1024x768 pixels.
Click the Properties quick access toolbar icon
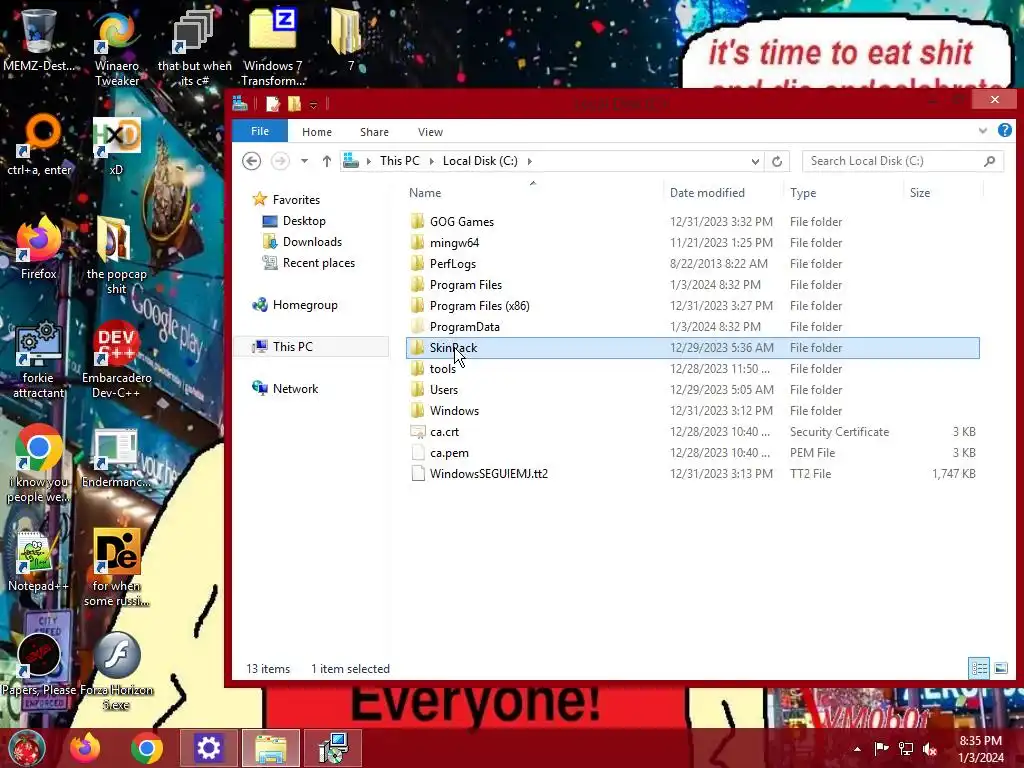pos(272,104)
